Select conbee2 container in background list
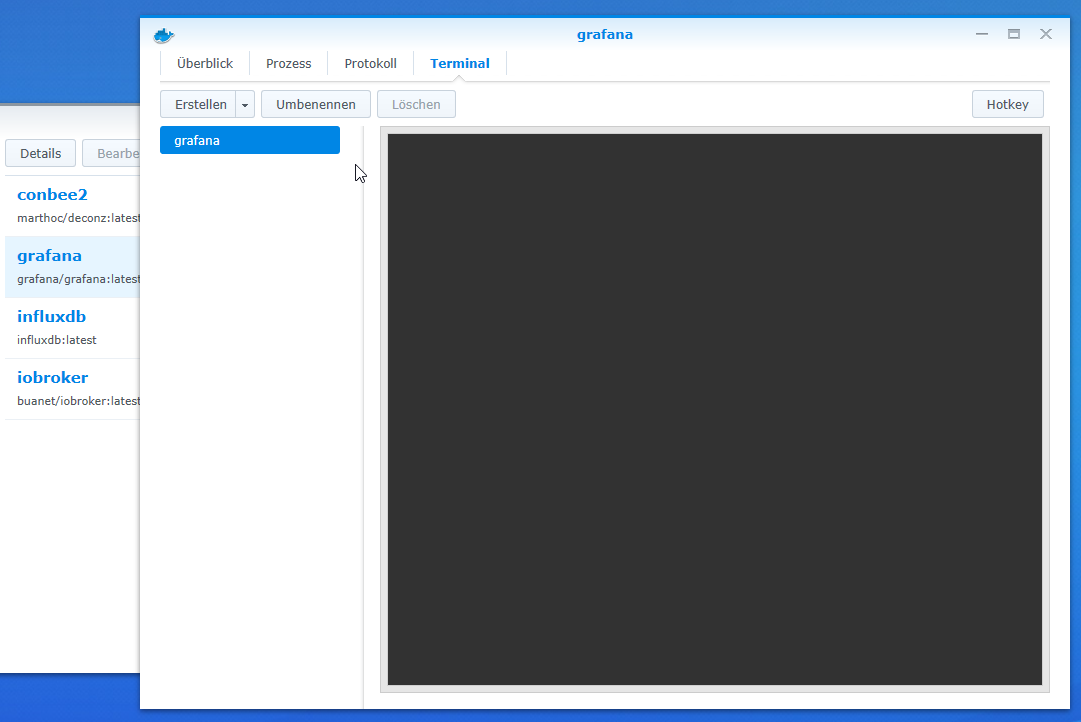1081x722 pixels. [72, 206]
